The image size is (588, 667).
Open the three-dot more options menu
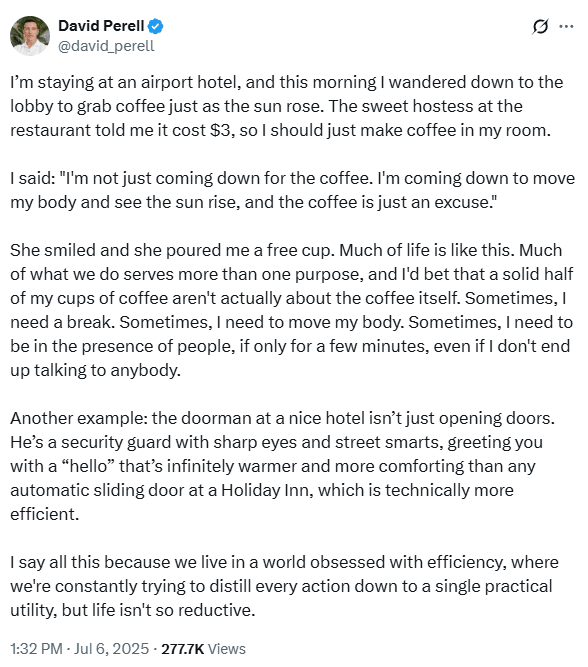(566, 26)
